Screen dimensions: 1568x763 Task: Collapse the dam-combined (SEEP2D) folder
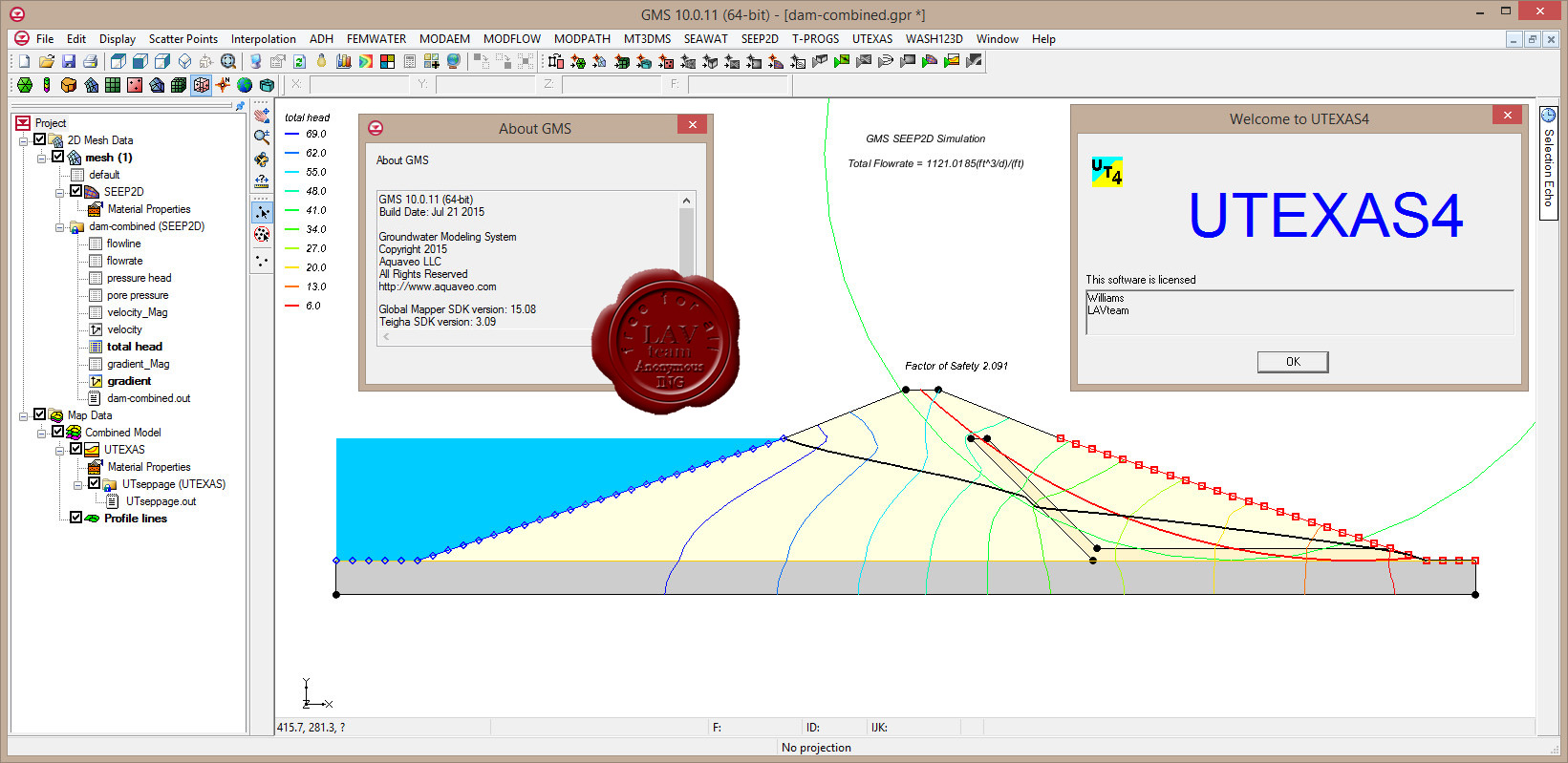coord(59,226)
